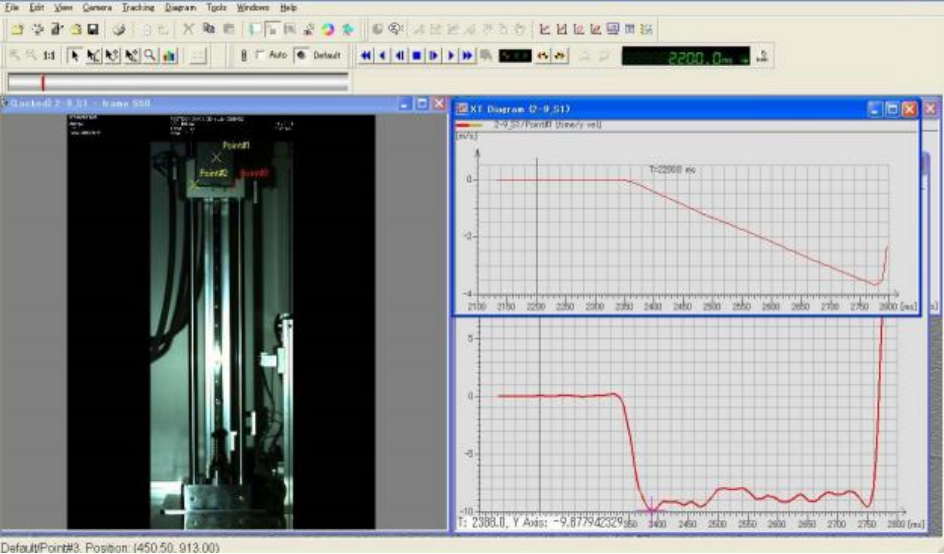Click the red marker on timeline slider

click(x=43, y=83)
